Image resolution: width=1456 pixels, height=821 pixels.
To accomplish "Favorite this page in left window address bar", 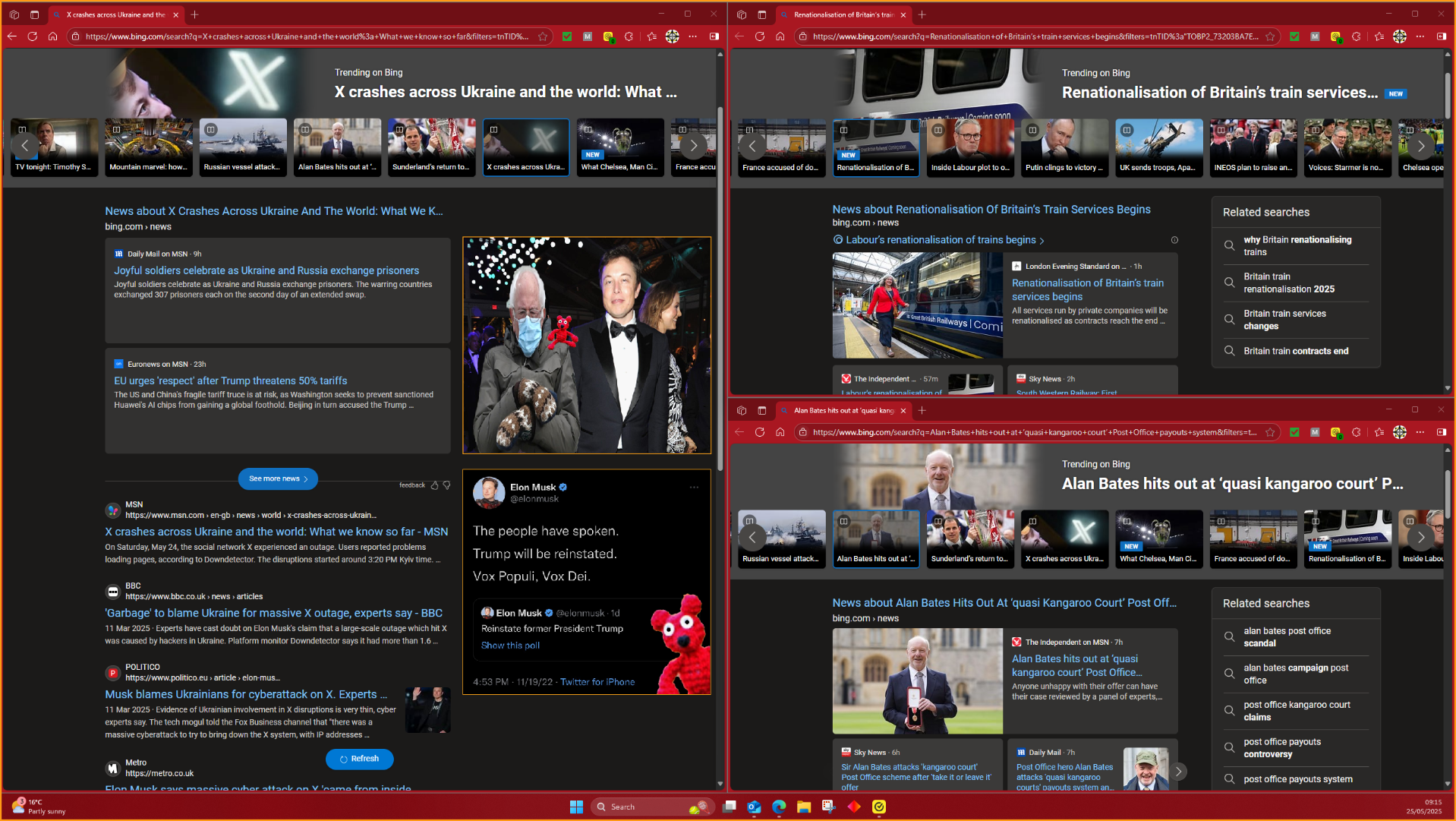I will point(543,36).
